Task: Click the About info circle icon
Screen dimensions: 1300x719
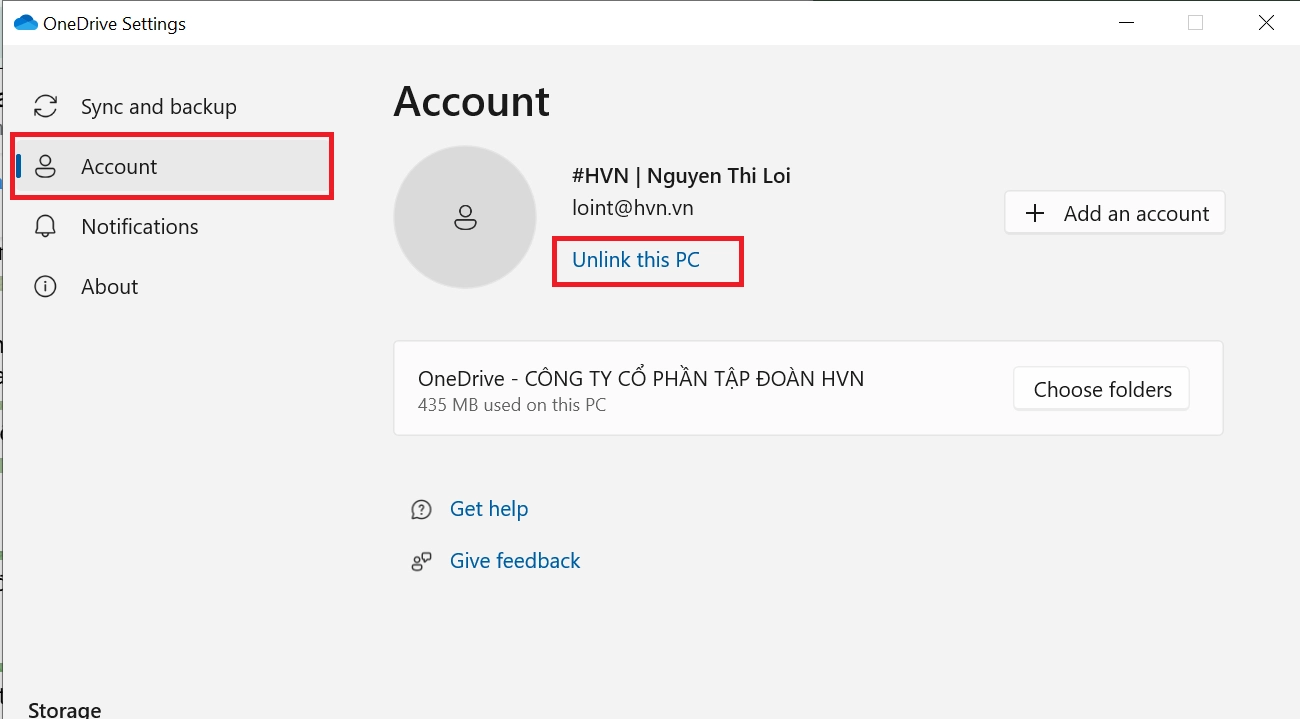Action: click(45, 287)
